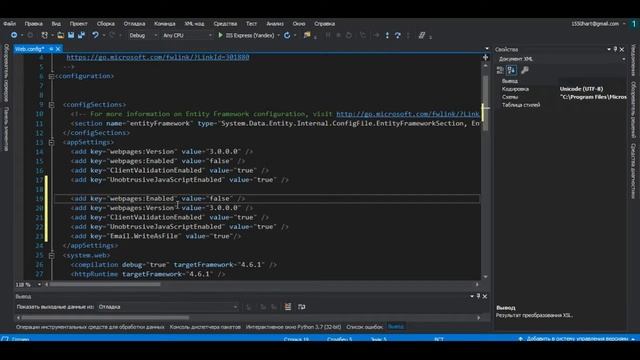640x360 pixels.
Task: Open the Средства menu
Action: 225,24
